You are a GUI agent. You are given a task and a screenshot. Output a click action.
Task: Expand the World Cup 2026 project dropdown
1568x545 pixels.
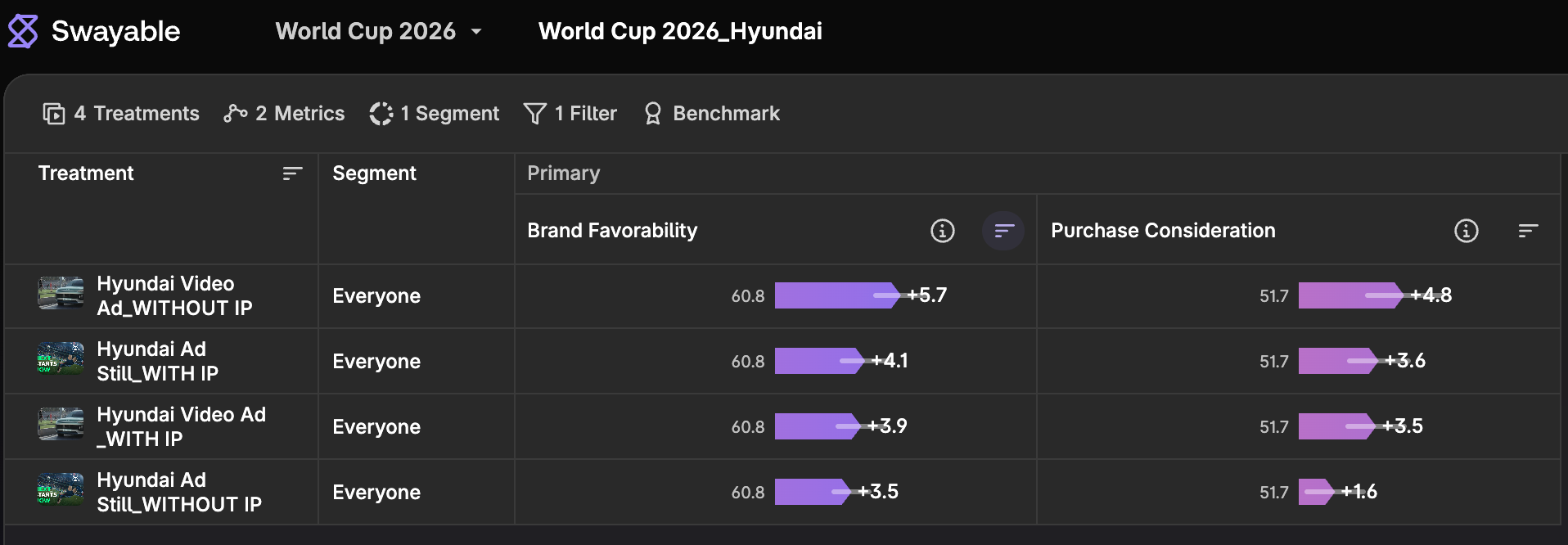tap(379, 31)
